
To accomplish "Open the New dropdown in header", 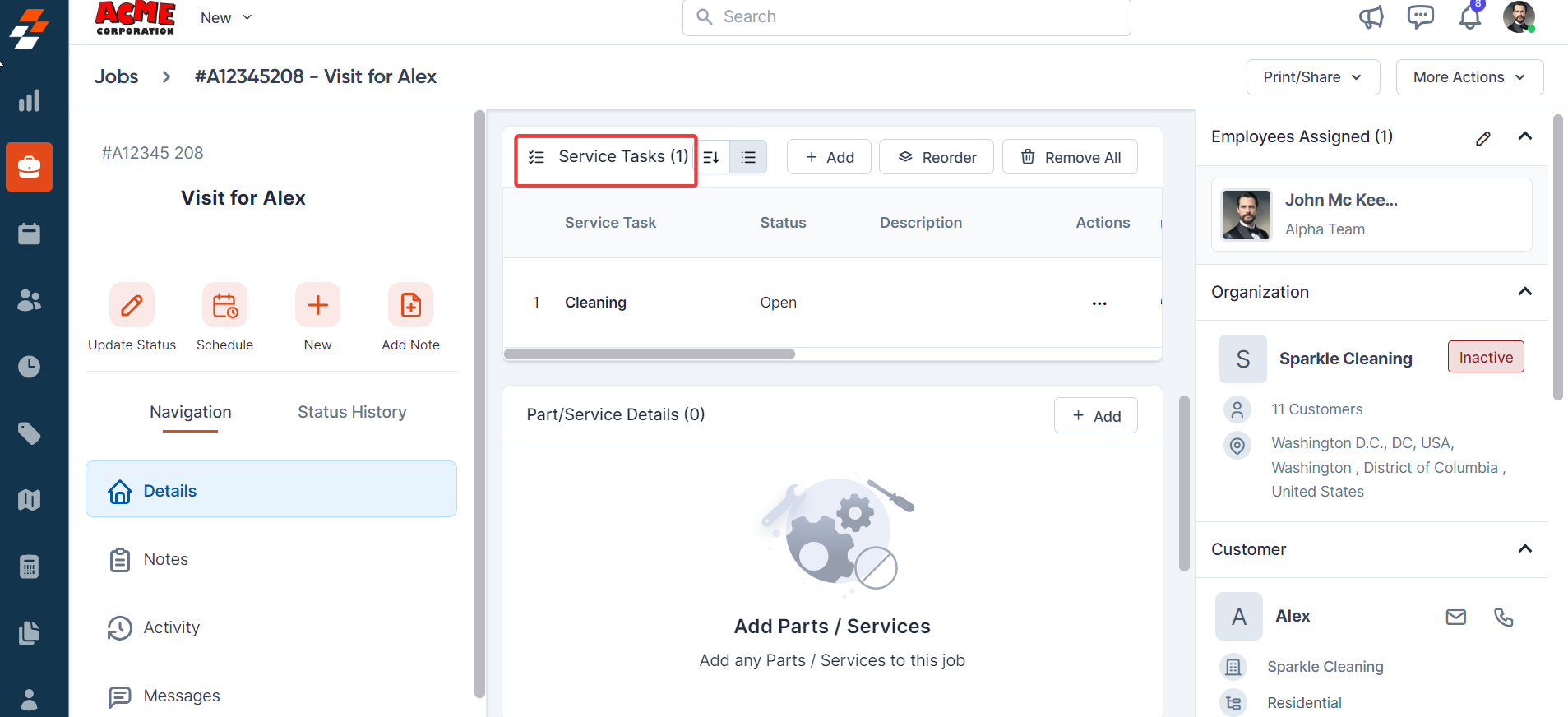I will [226, 18].
